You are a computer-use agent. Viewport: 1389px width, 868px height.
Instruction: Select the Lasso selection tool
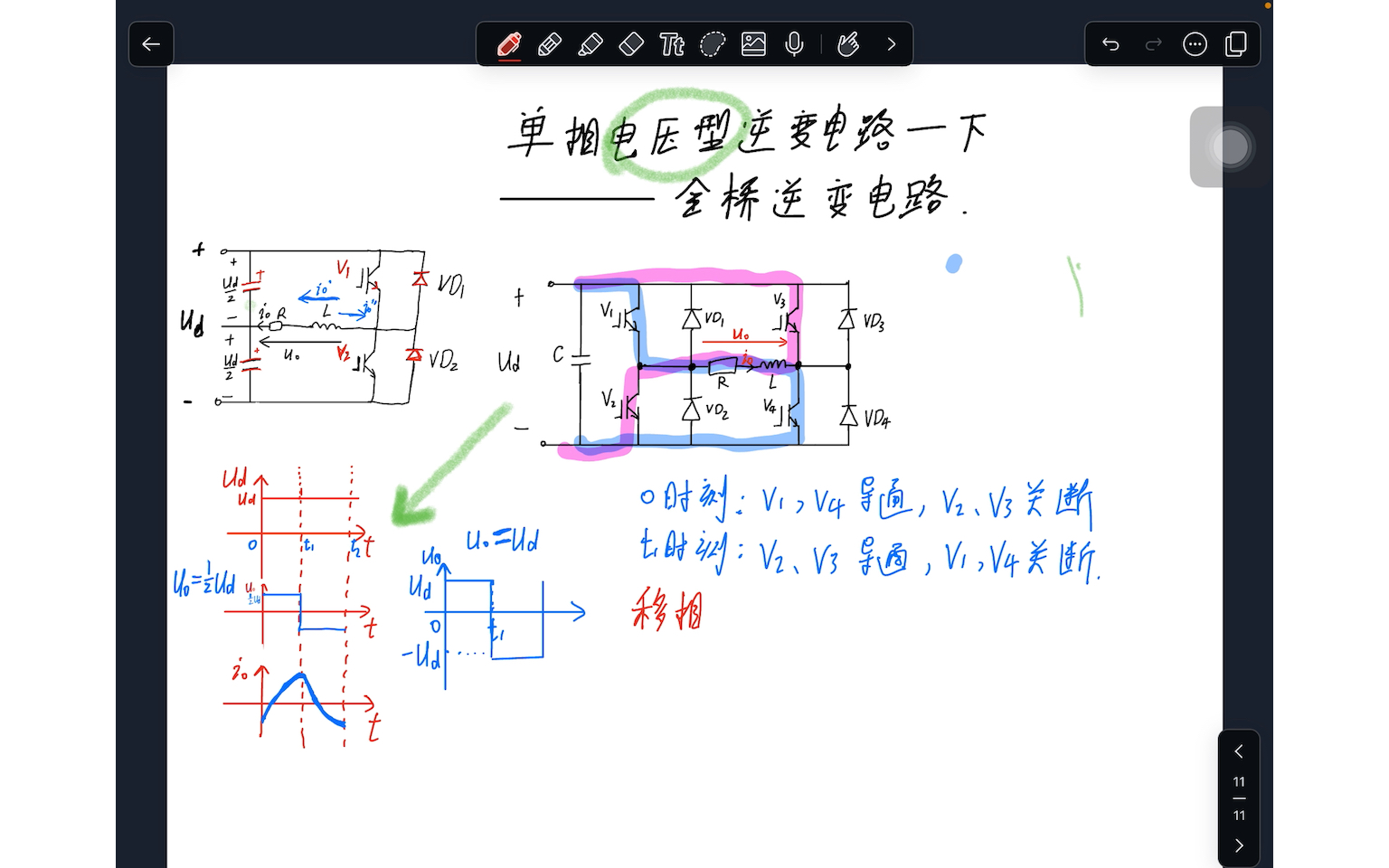[713, 44]
